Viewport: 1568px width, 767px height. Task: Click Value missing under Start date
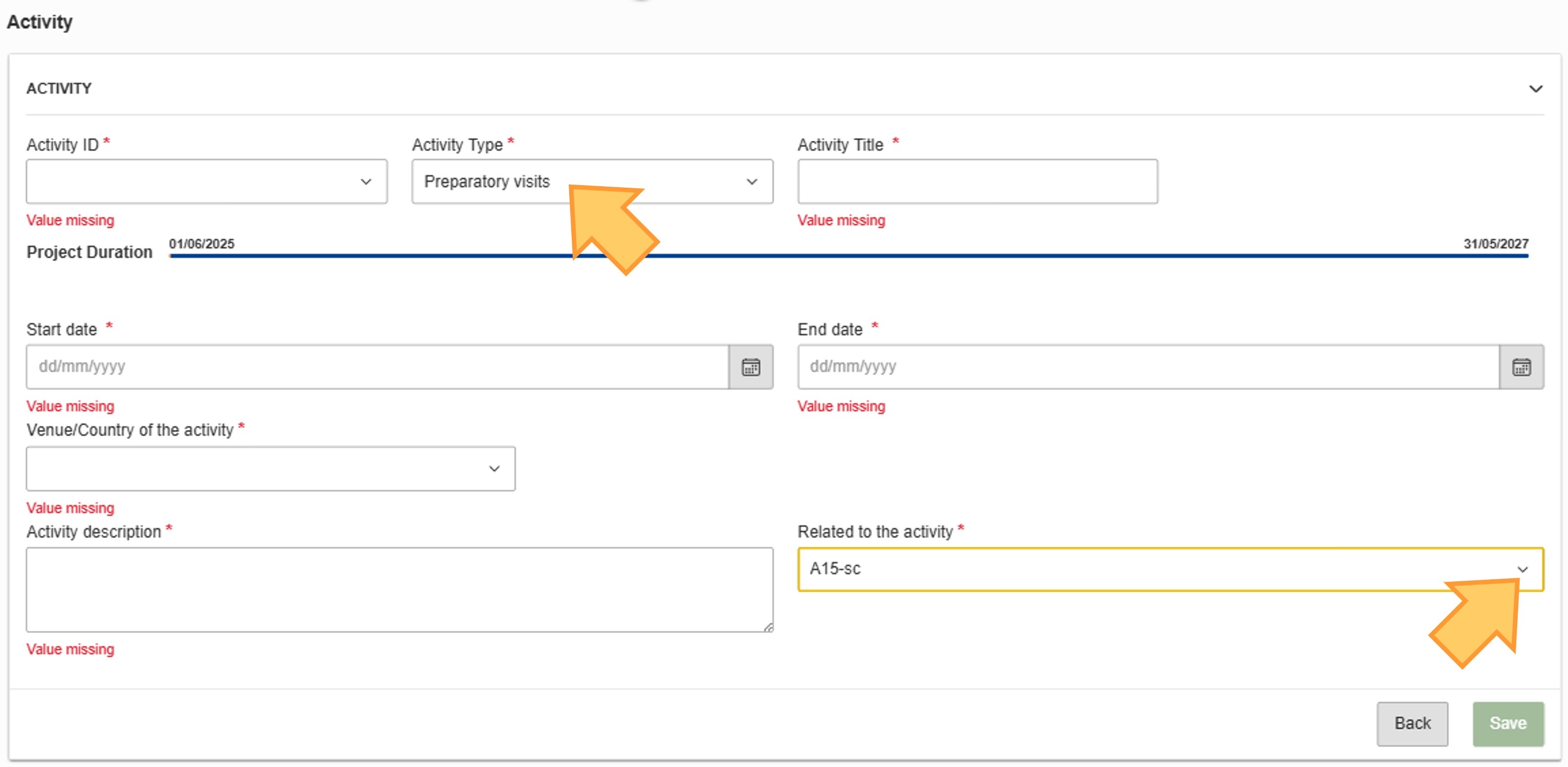point(70,406)
